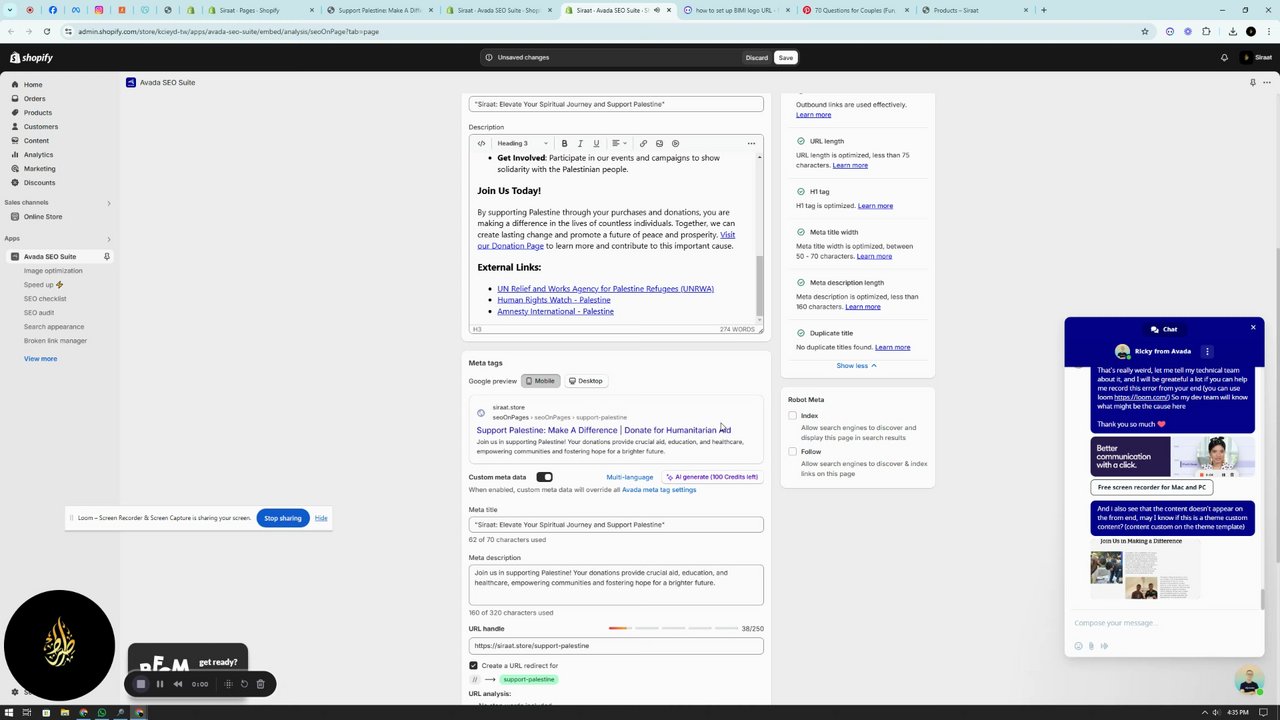
Task: Apply underline formatting in description editor
Action: pyautogui.click(x=596, y=143)
